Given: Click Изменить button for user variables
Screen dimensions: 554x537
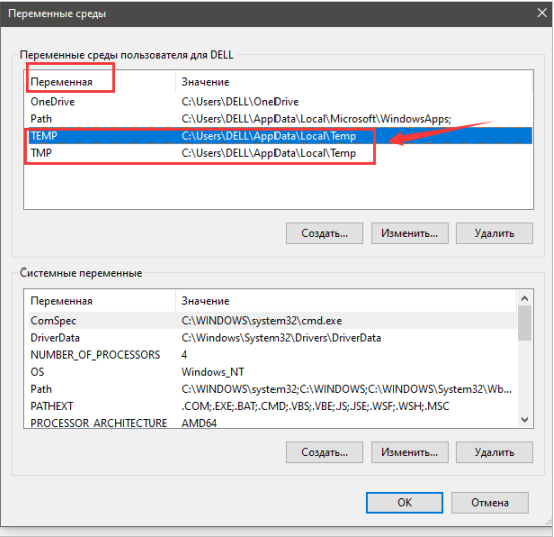Looking at the screenshot, I should click(x=409, y=233).
